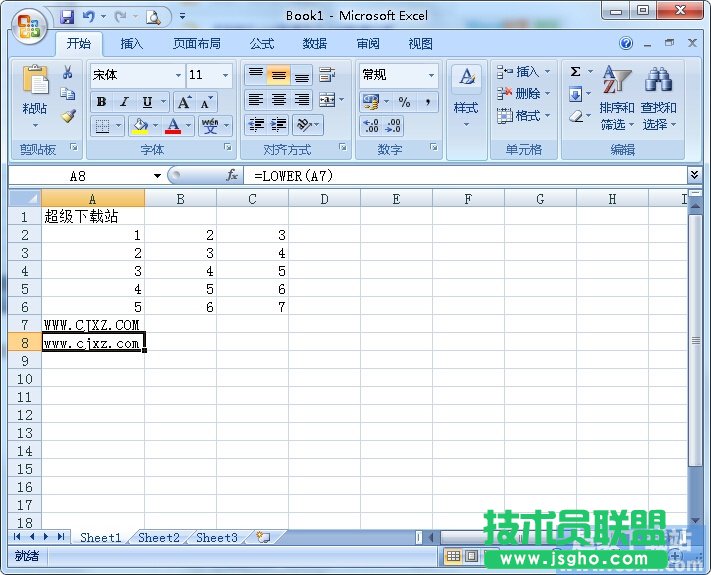The image size is (711, 575).
Task: Expand the number format dropdown 常规
Action: 399,75
